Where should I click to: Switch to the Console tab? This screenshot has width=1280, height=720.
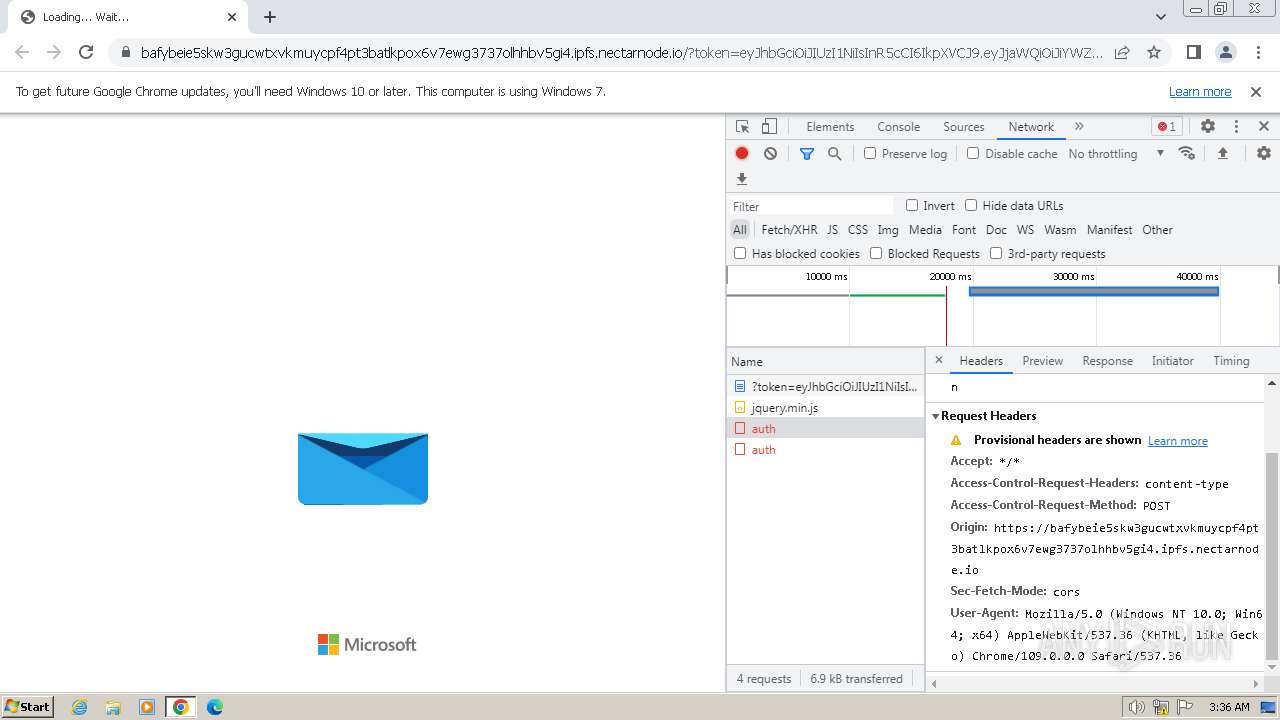(898, 127)
